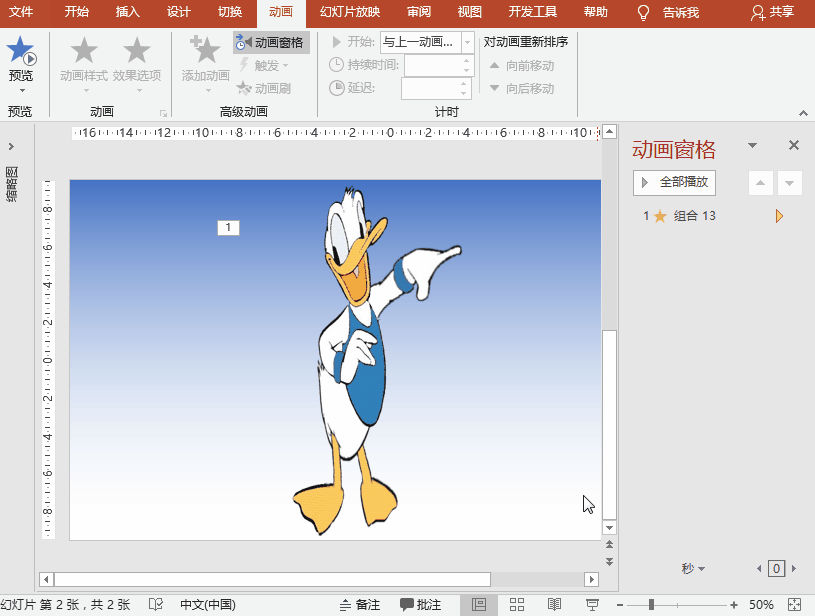Click the zoom in plus button
The image size is (815, 616).
pos(733,605)
